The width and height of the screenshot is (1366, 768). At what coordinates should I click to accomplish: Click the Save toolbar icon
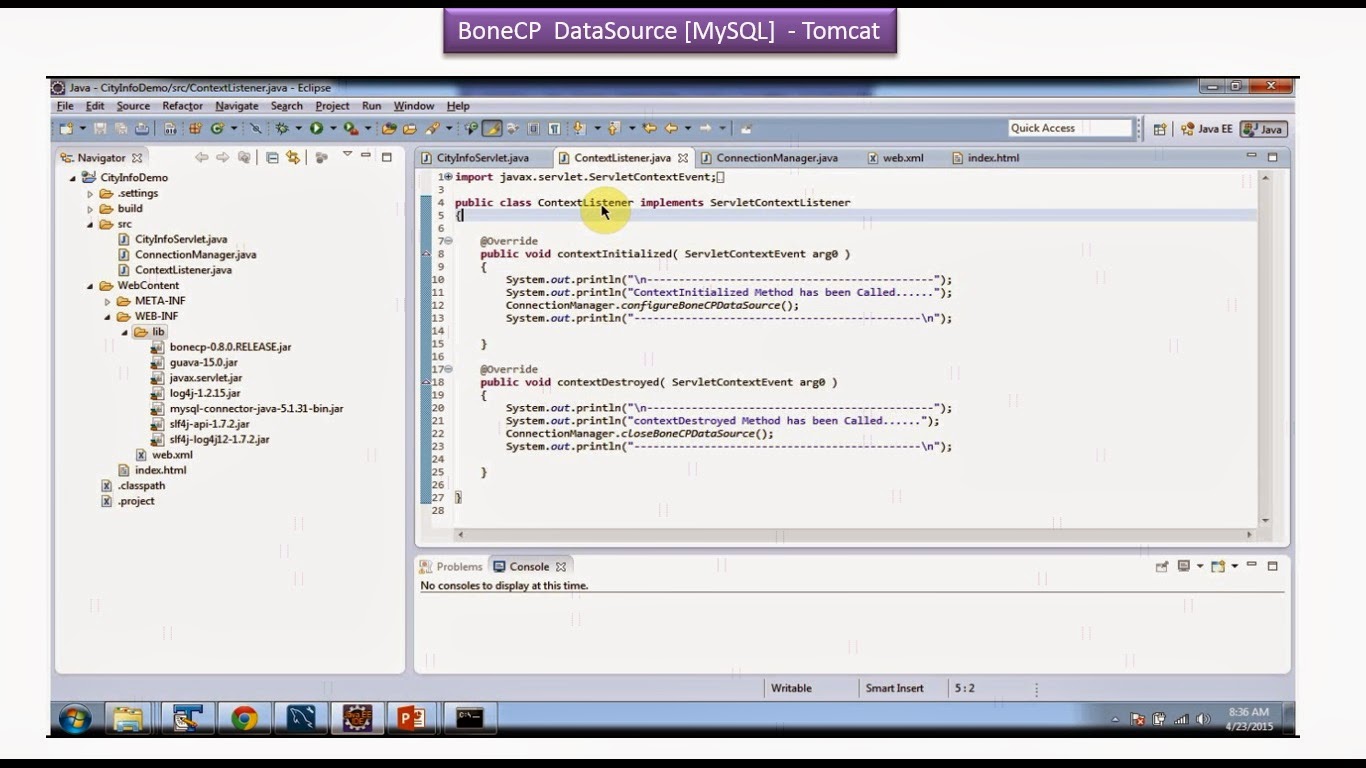point(100,128)
